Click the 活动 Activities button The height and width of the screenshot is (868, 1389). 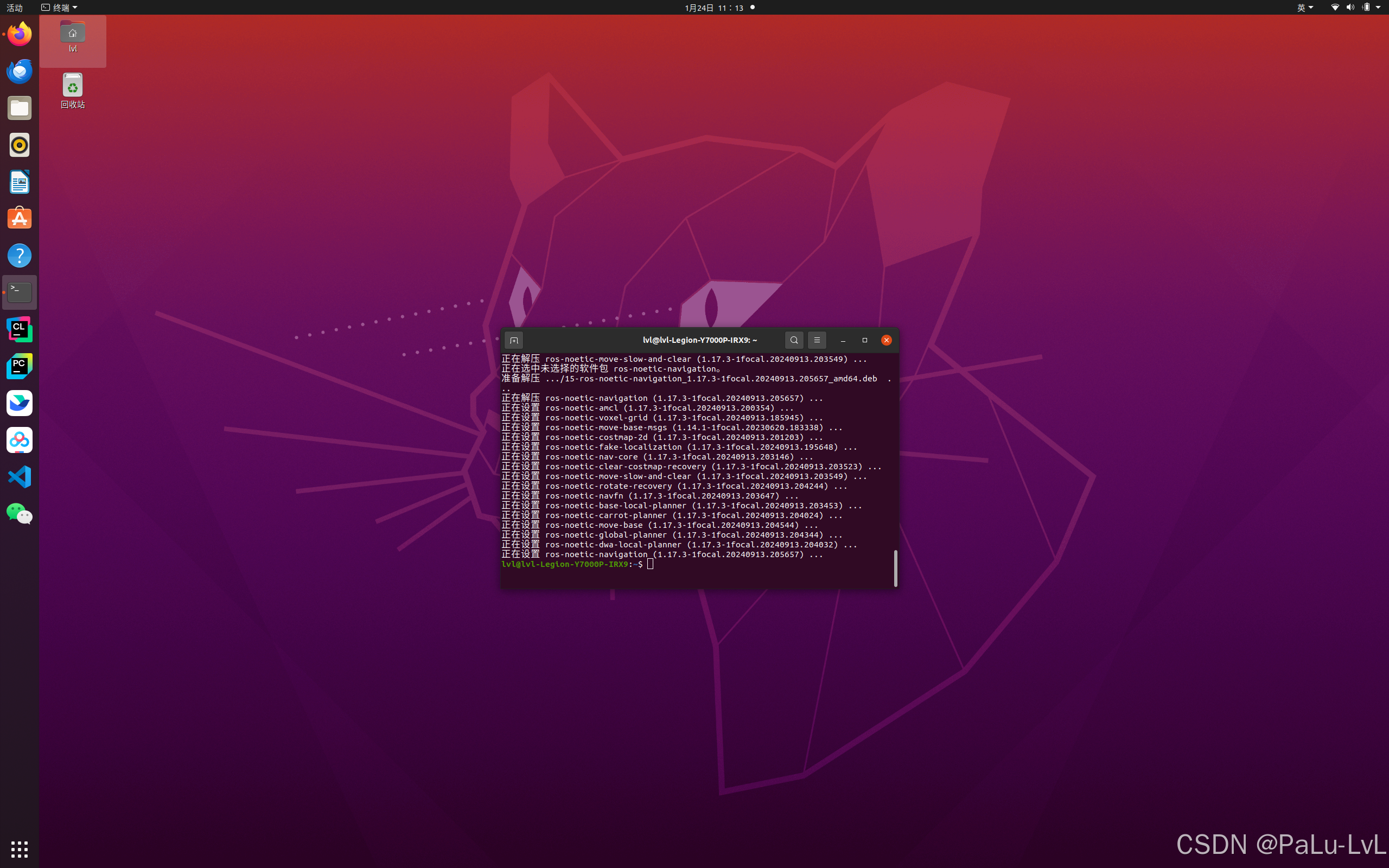[14, 8]
